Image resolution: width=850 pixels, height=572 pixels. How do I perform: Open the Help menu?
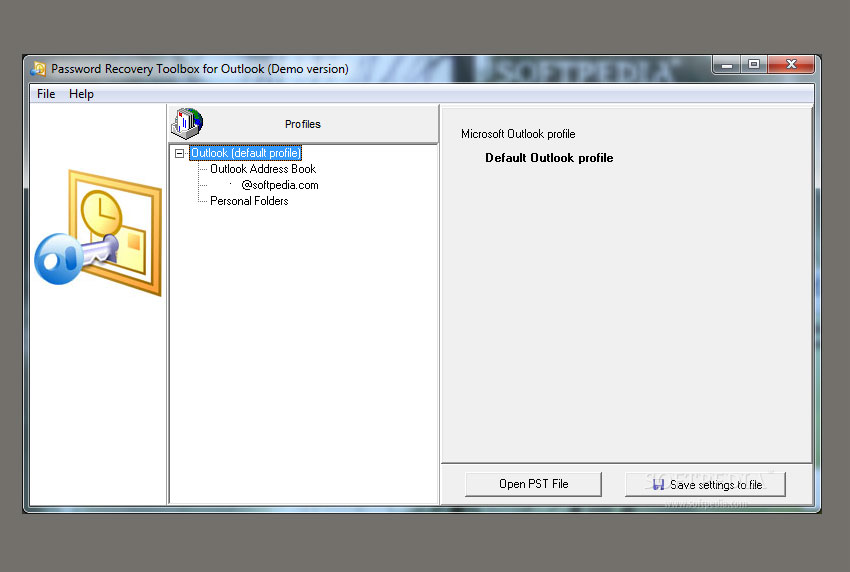tap(81, 94)
